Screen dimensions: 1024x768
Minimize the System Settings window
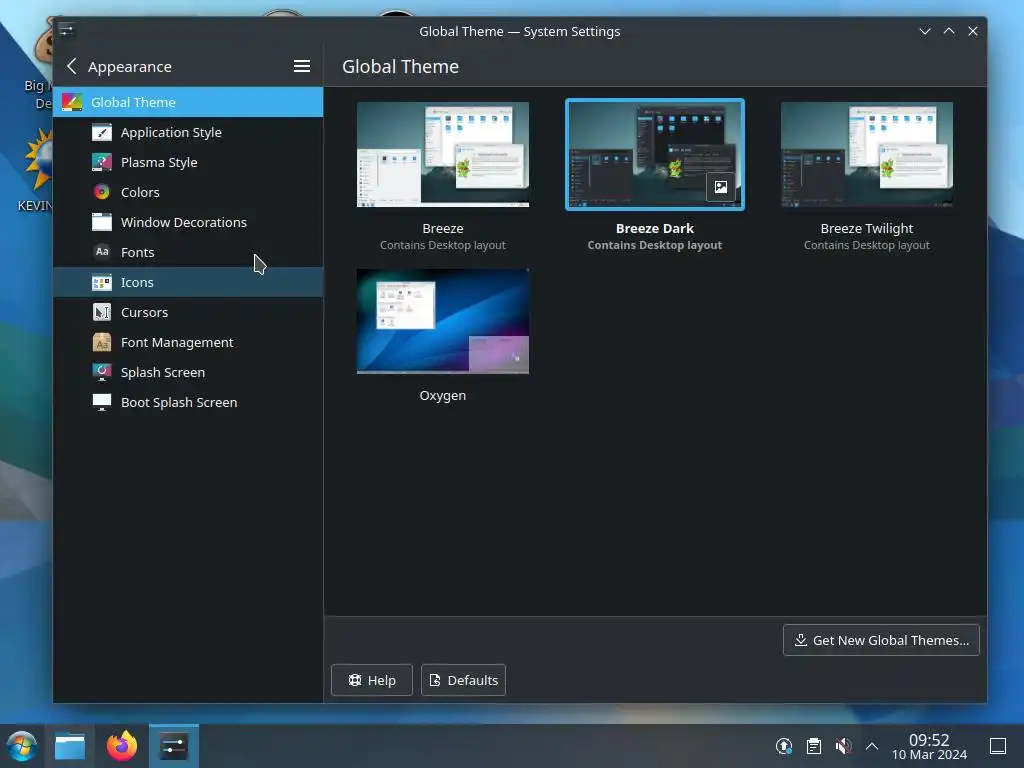[925, 31]
